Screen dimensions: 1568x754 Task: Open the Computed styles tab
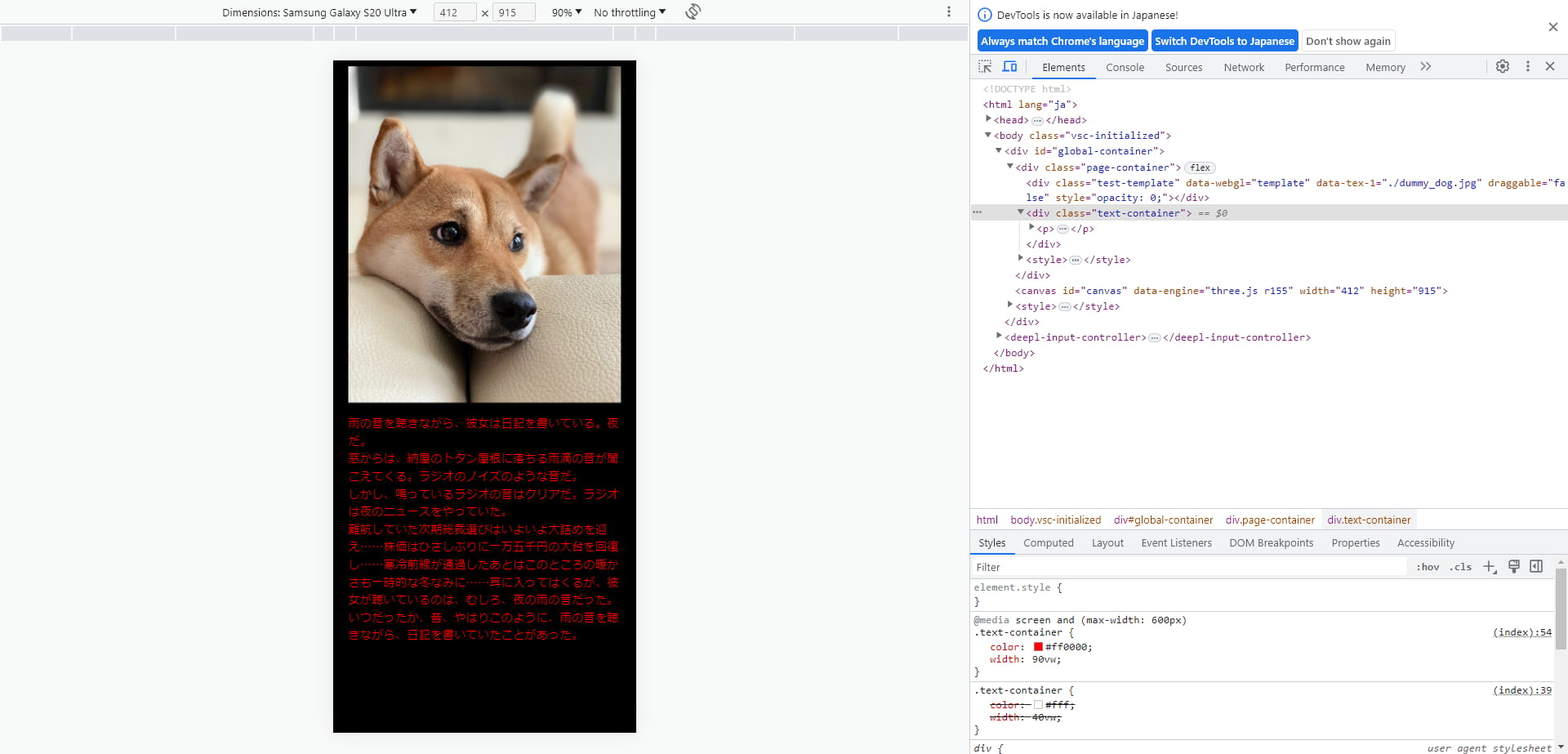click(x=1048, y=542)
